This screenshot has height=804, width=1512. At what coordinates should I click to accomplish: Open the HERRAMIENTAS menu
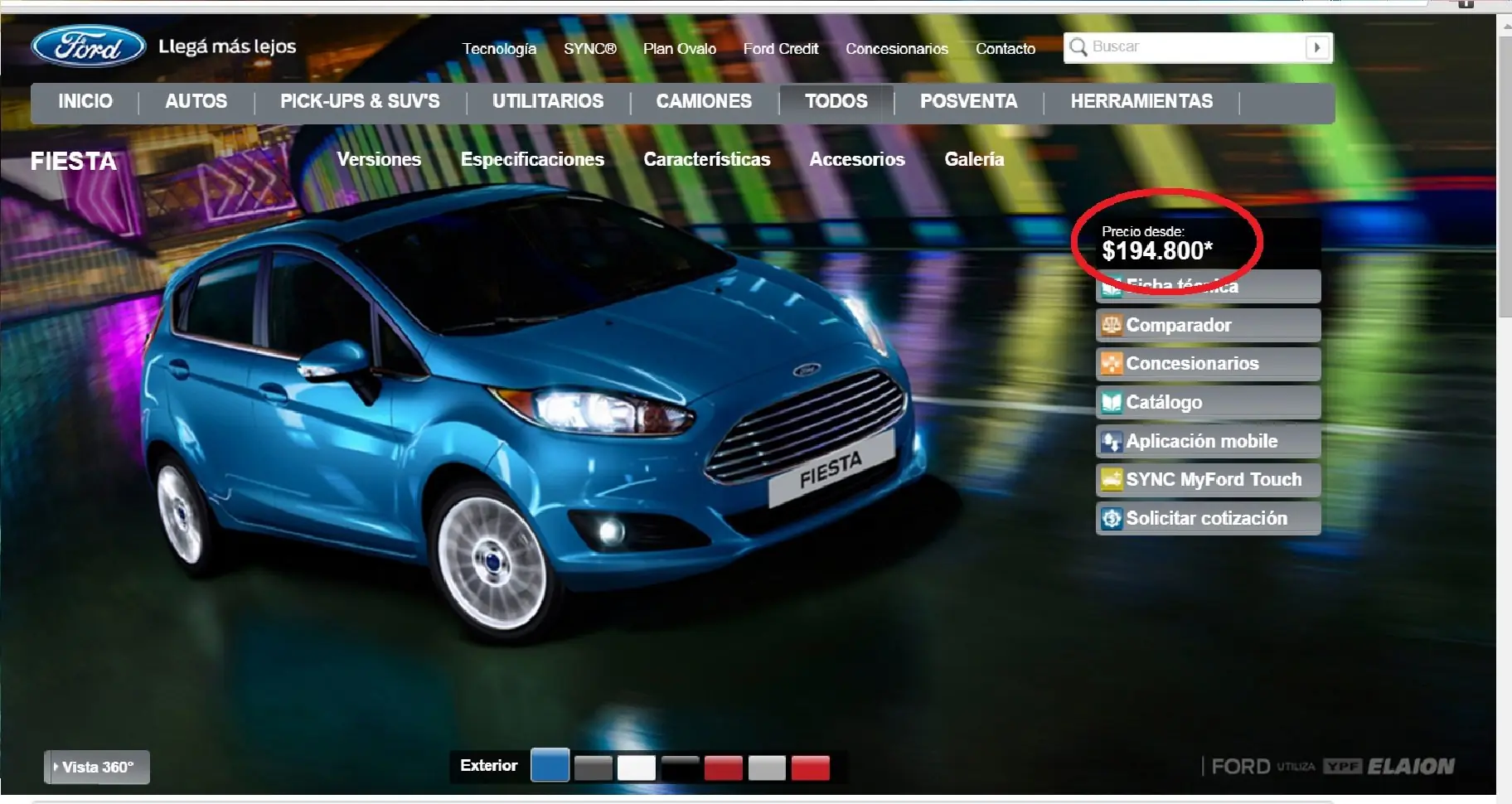[x=1141, y=101]
